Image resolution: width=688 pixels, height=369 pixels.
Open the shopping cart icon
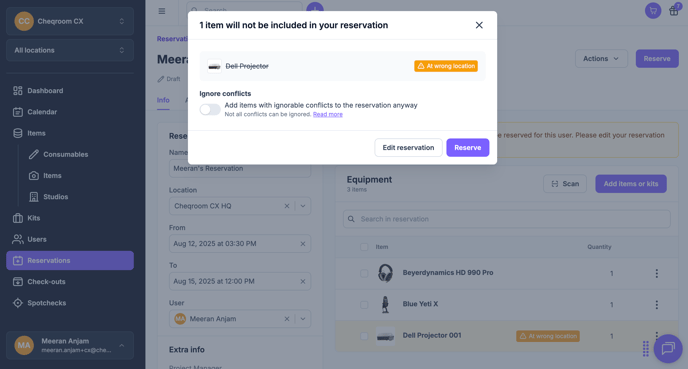[x=653, y=11]
